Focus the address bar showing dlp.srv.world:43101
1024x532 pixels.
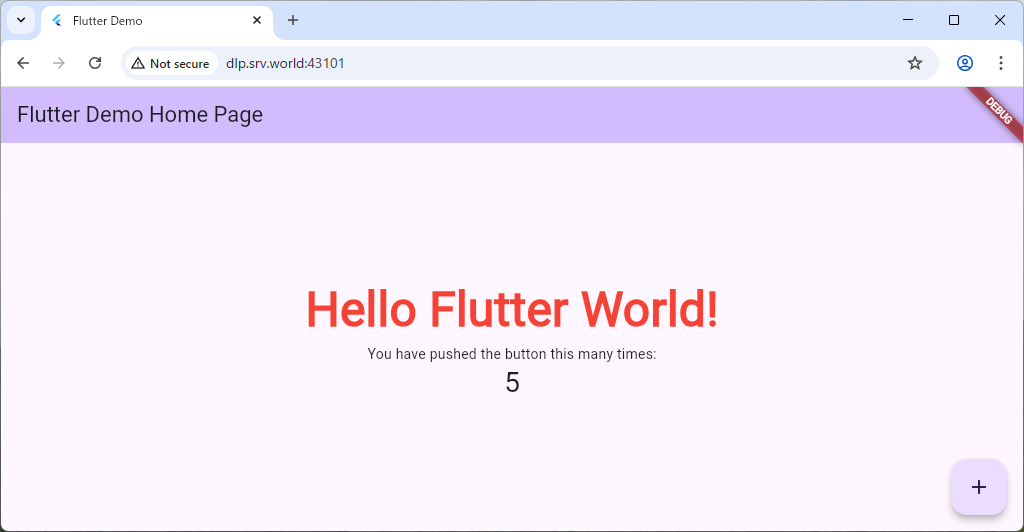(500, 63)
